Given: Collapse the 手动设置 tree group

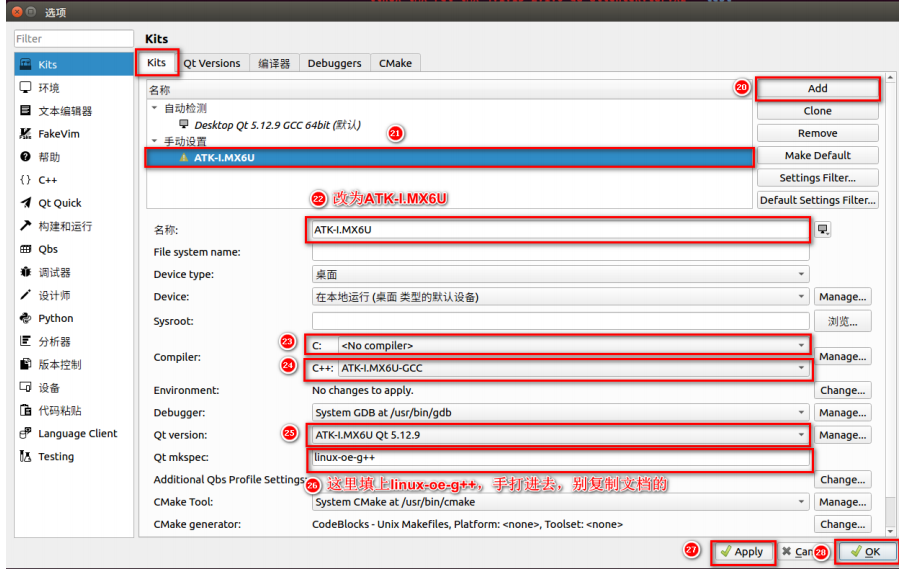Looking at the screenshot, I should point(154,140).
